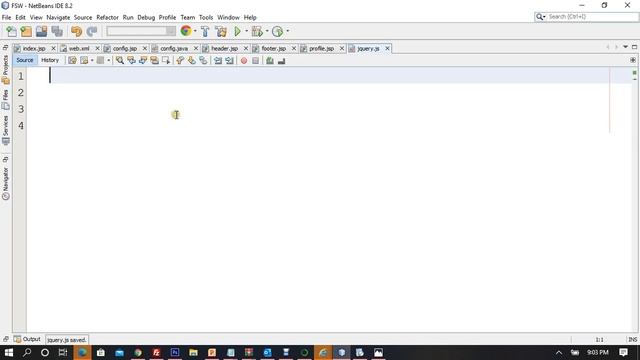
Task: Open the Navigate menu
Action: coord(58,18)
